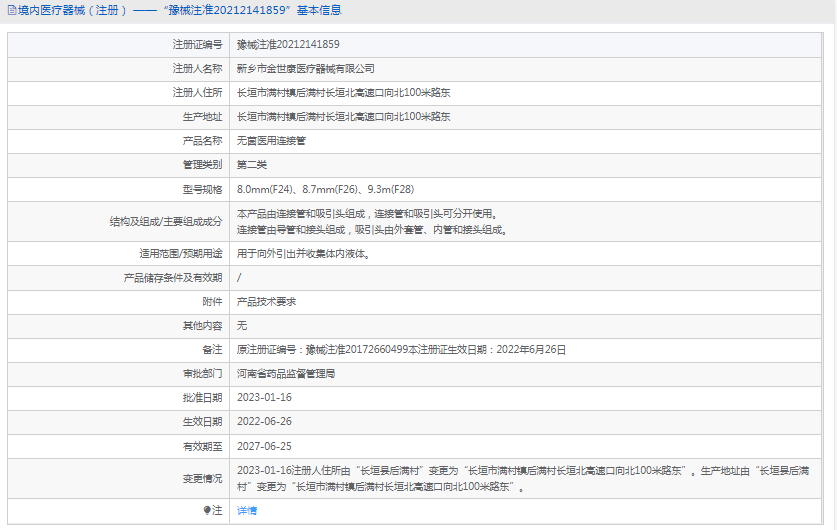Click the 产品名称 label
The image size is (837, 530).
[202, 141]
